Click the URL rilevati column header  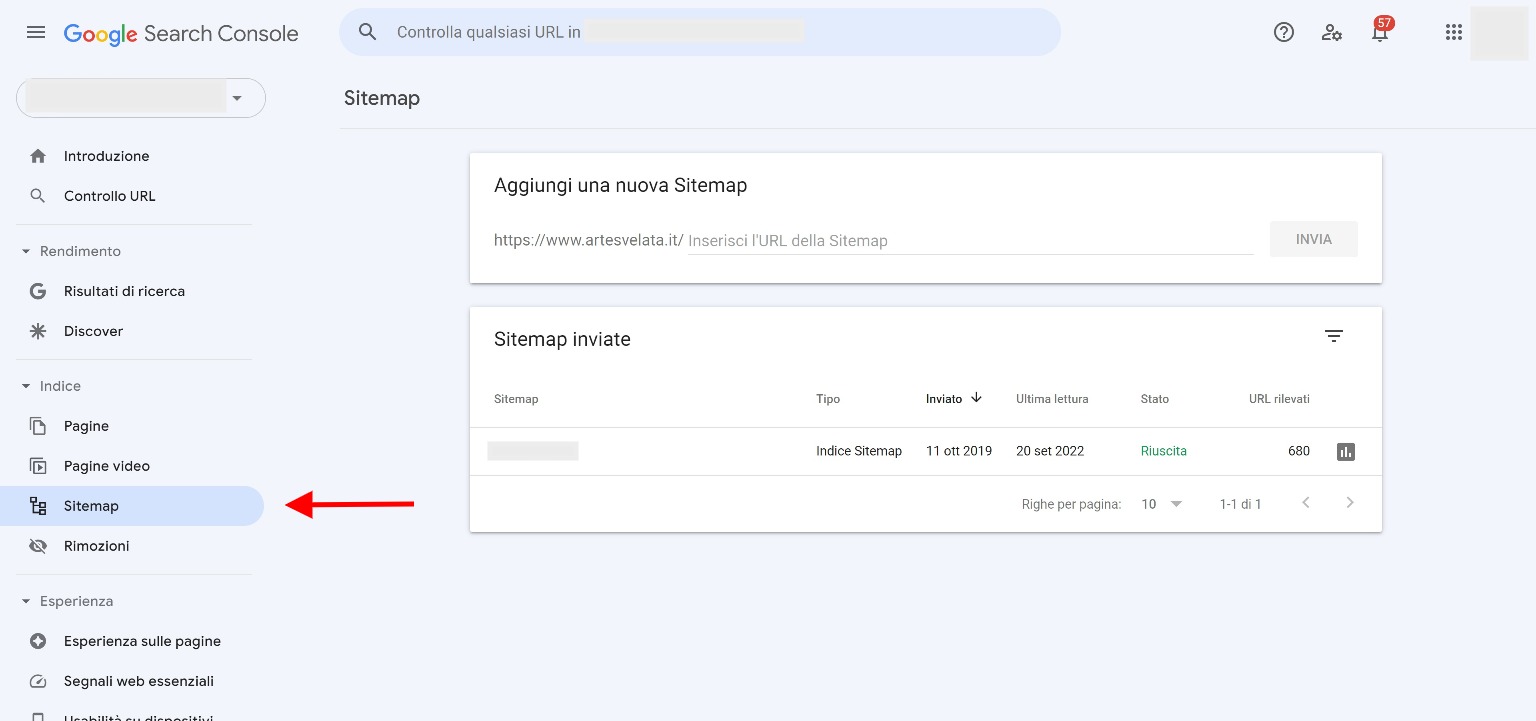pos(1279,399)
